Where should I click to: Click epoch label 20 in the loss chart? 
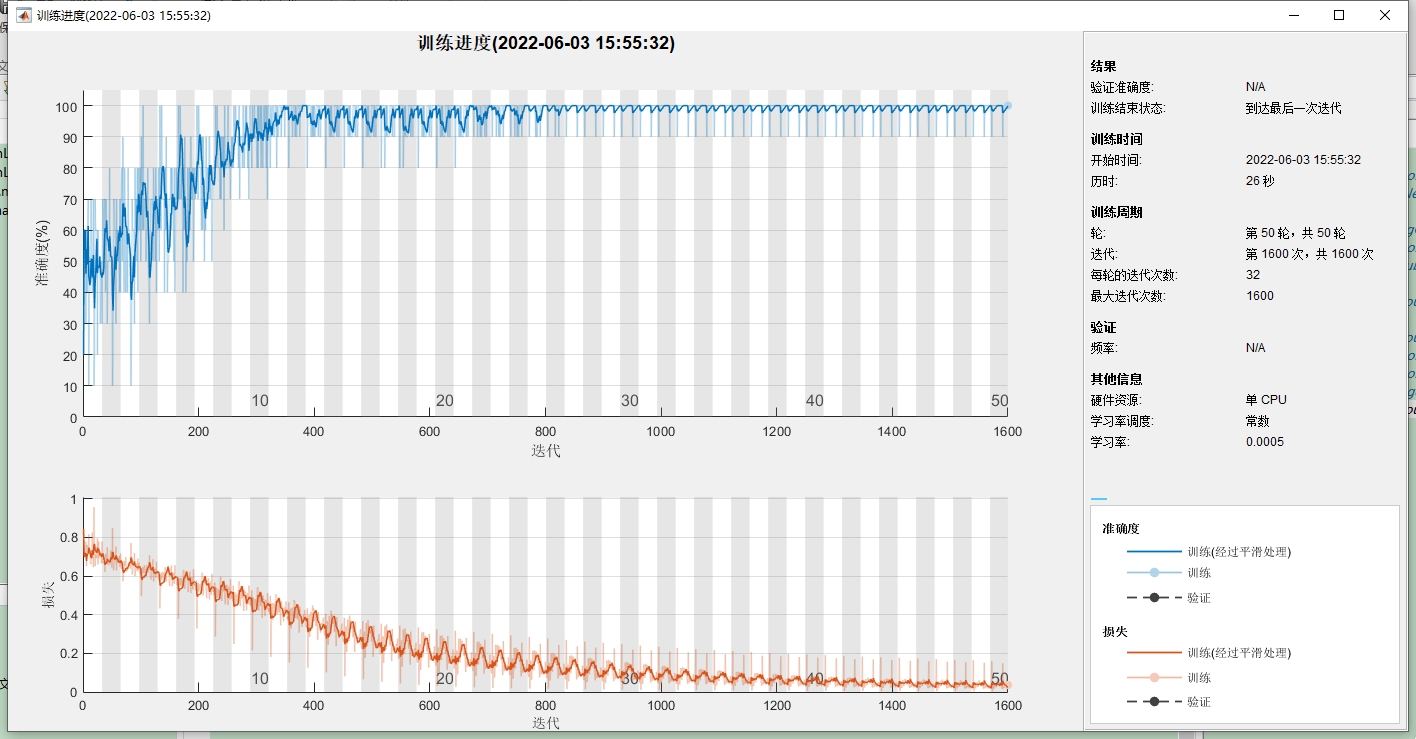(445, 679)
